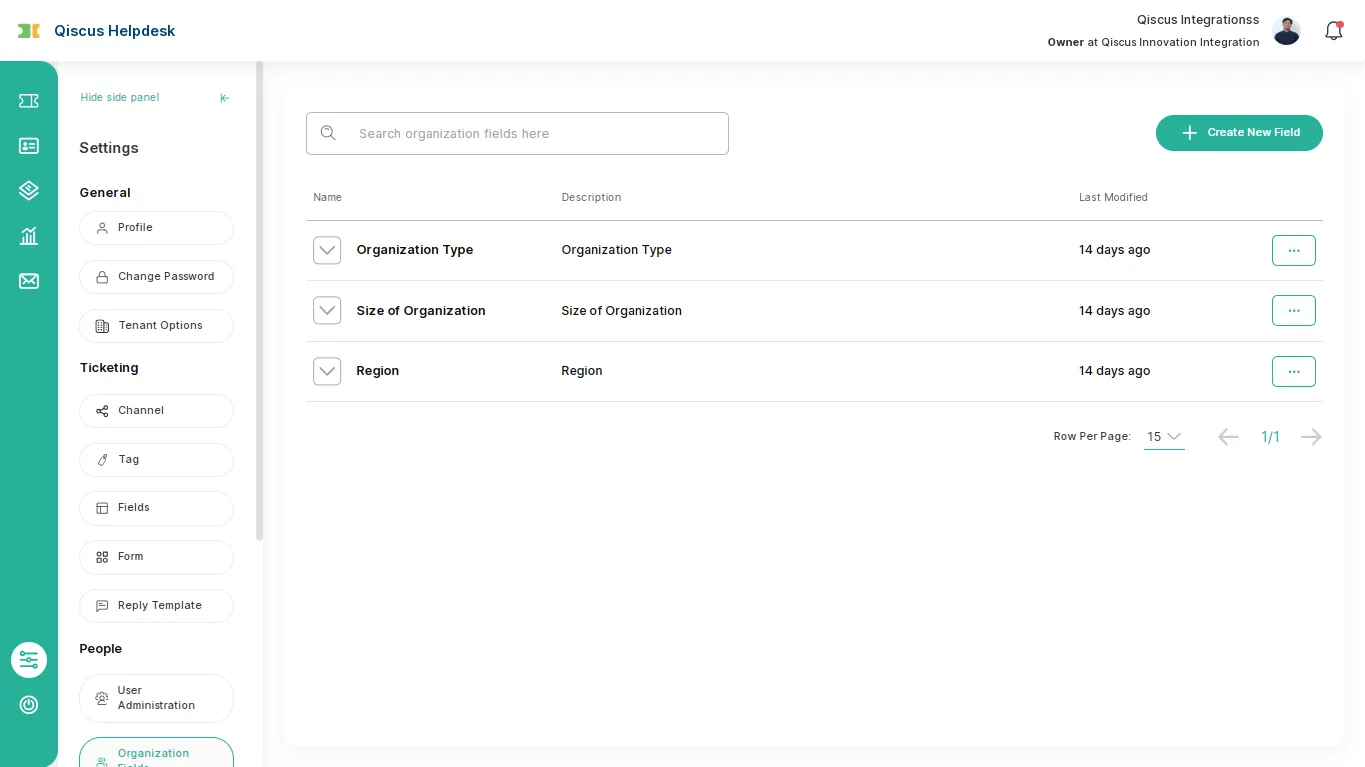Open the Tenant Options settings menu
Viewport: 1365px width, 767px height.
pos(156,326)
